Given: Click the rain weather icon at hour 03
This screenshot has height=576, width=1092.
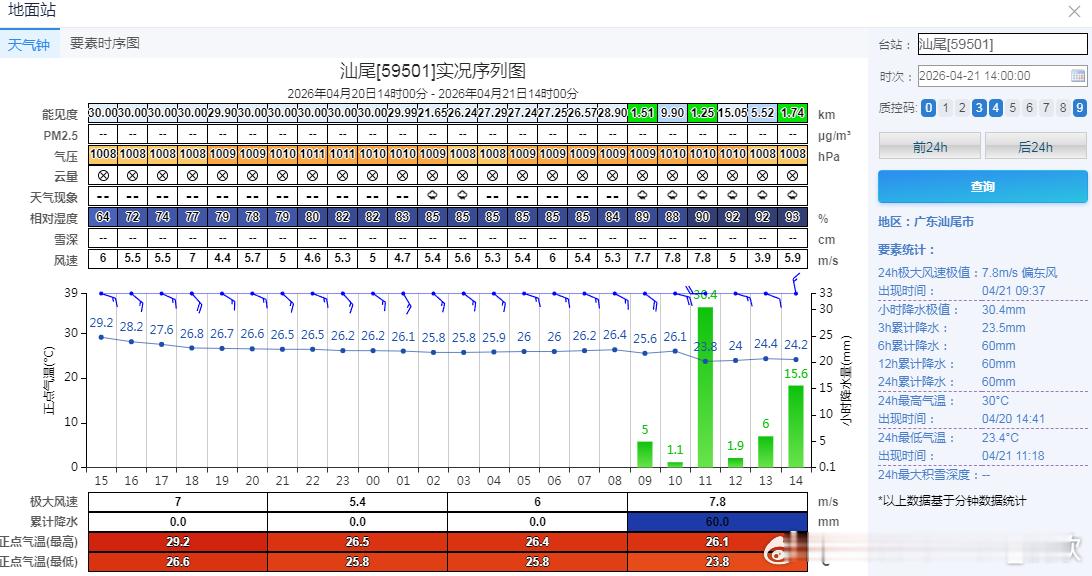Looking at the screenshot, I should (462, 196).
